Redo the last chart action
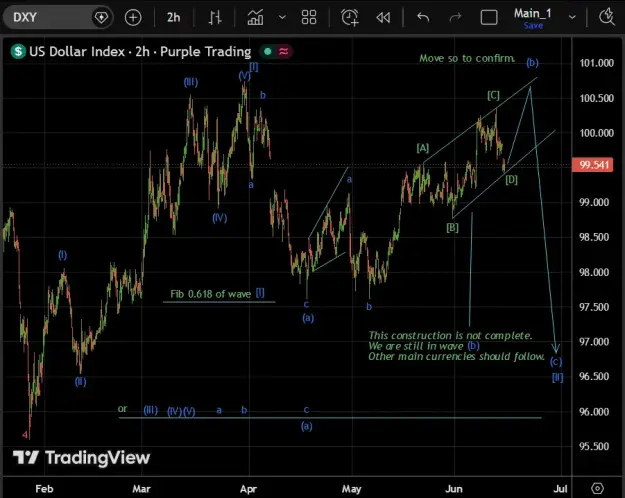Image resolution: width=625 pixels, height=498 pixels. point(455,18)
